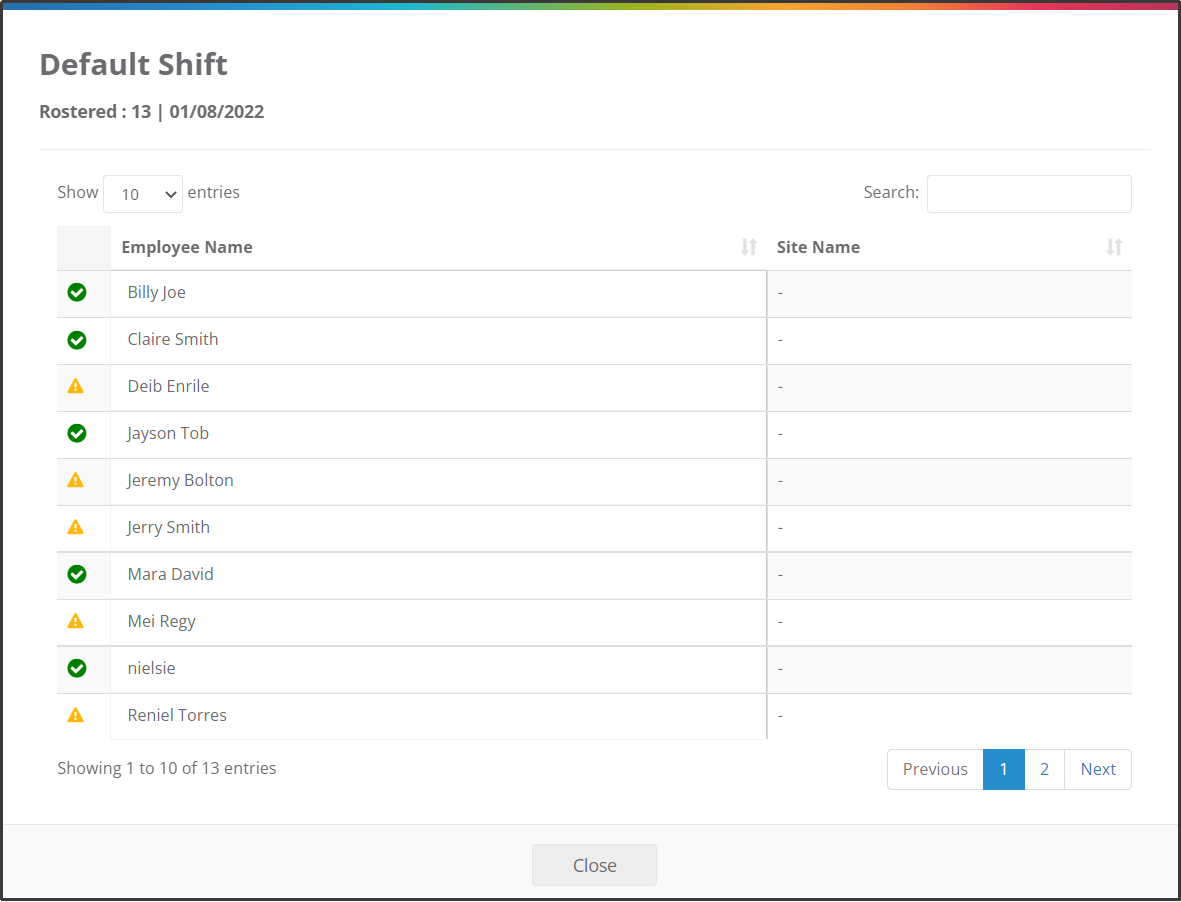Click the green check icon beside nielsie

[77, 668]
